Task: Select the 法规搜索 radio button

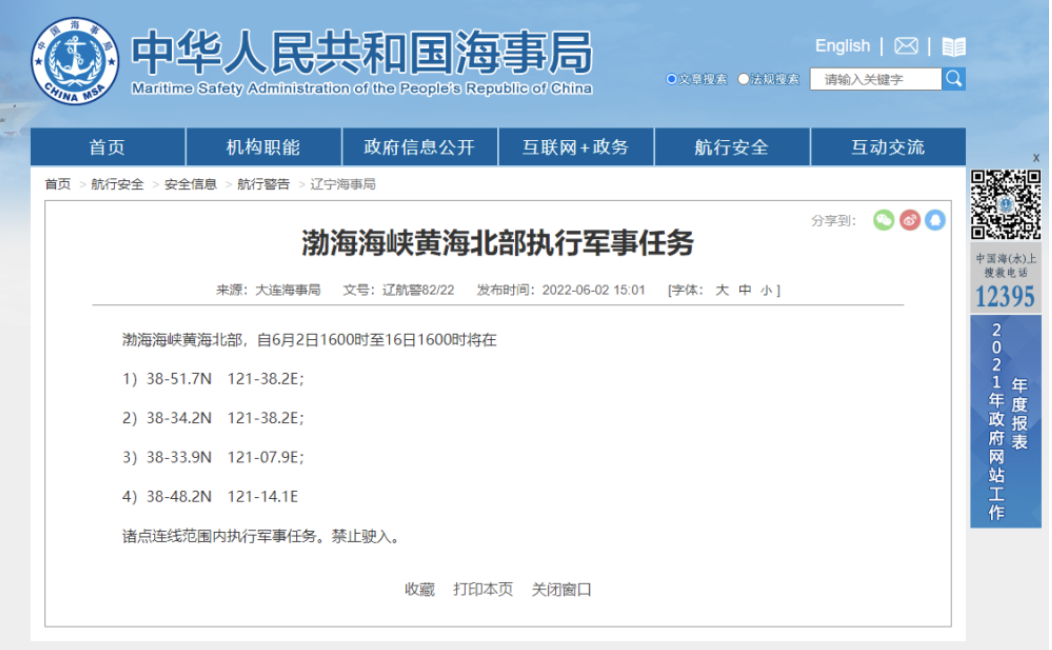Action: tap(744, 79)
